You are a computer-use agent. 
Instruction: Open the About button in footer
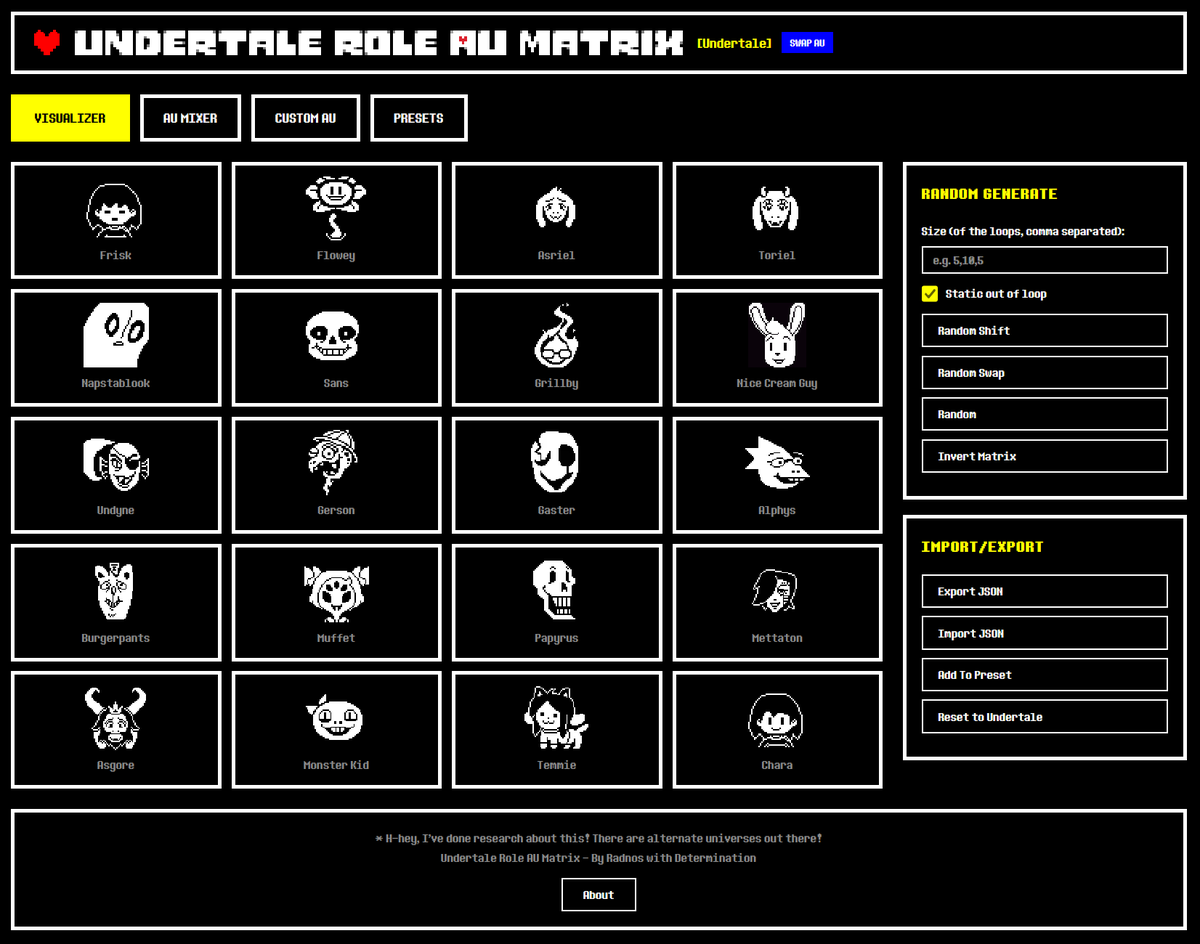pos(598,895)
